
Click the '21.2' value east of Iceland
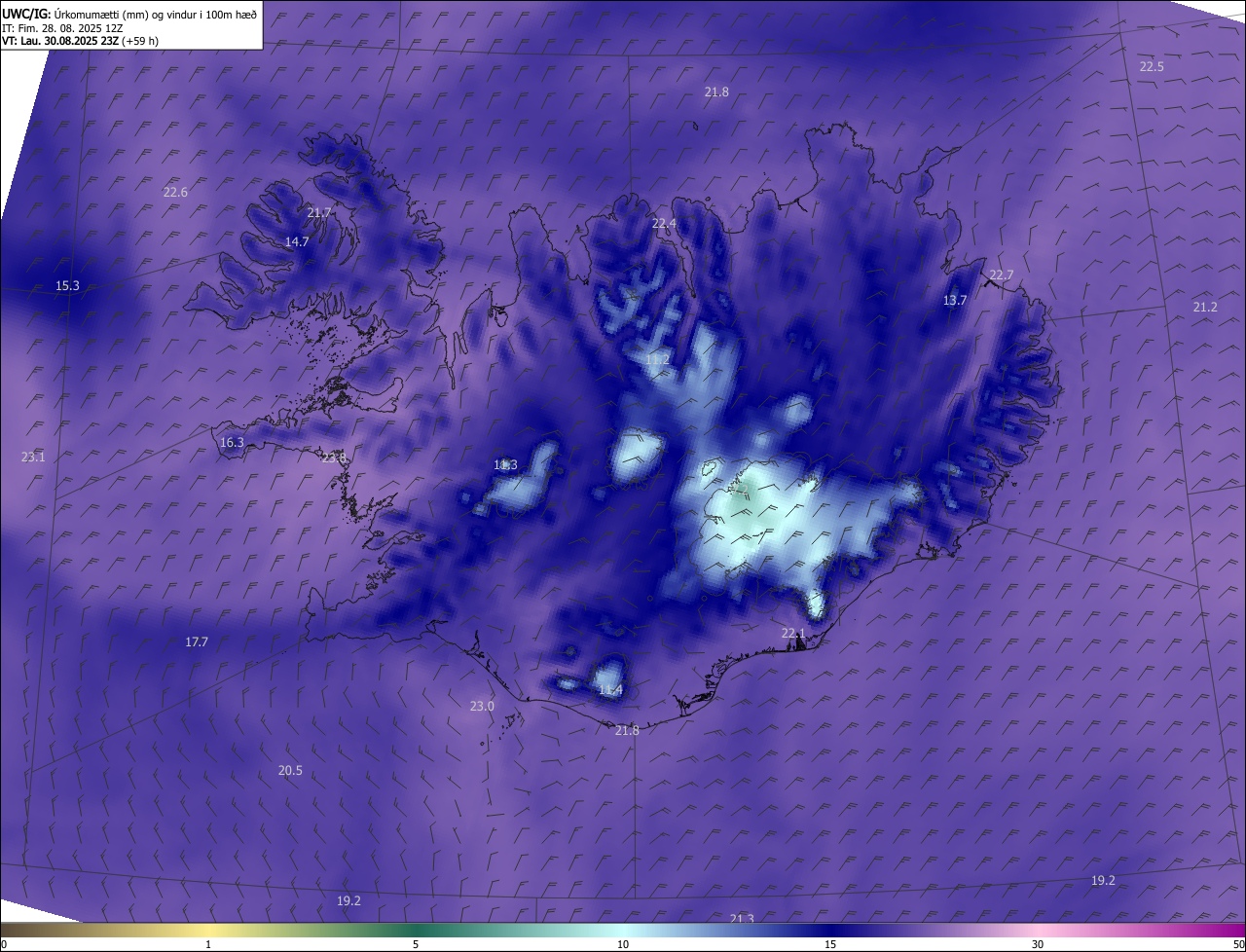tap(1205, 307)
